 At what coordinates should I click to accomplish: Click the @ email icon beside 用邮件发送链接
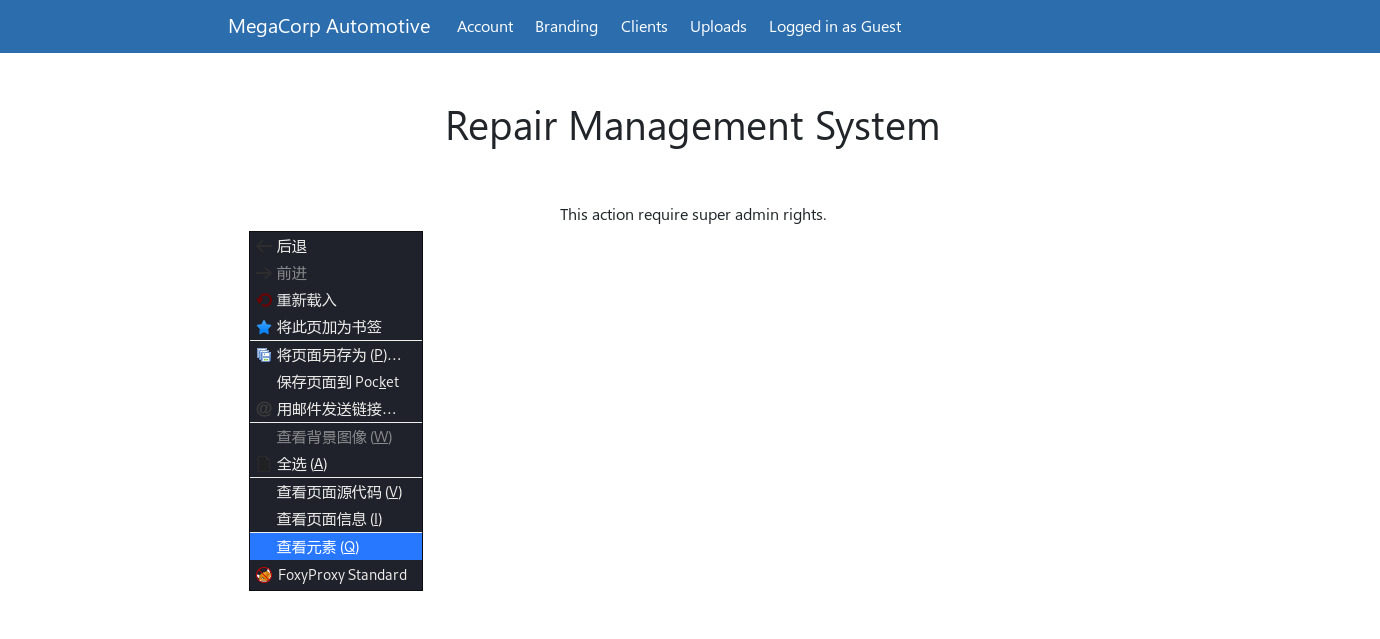click(x=264, y=409)
